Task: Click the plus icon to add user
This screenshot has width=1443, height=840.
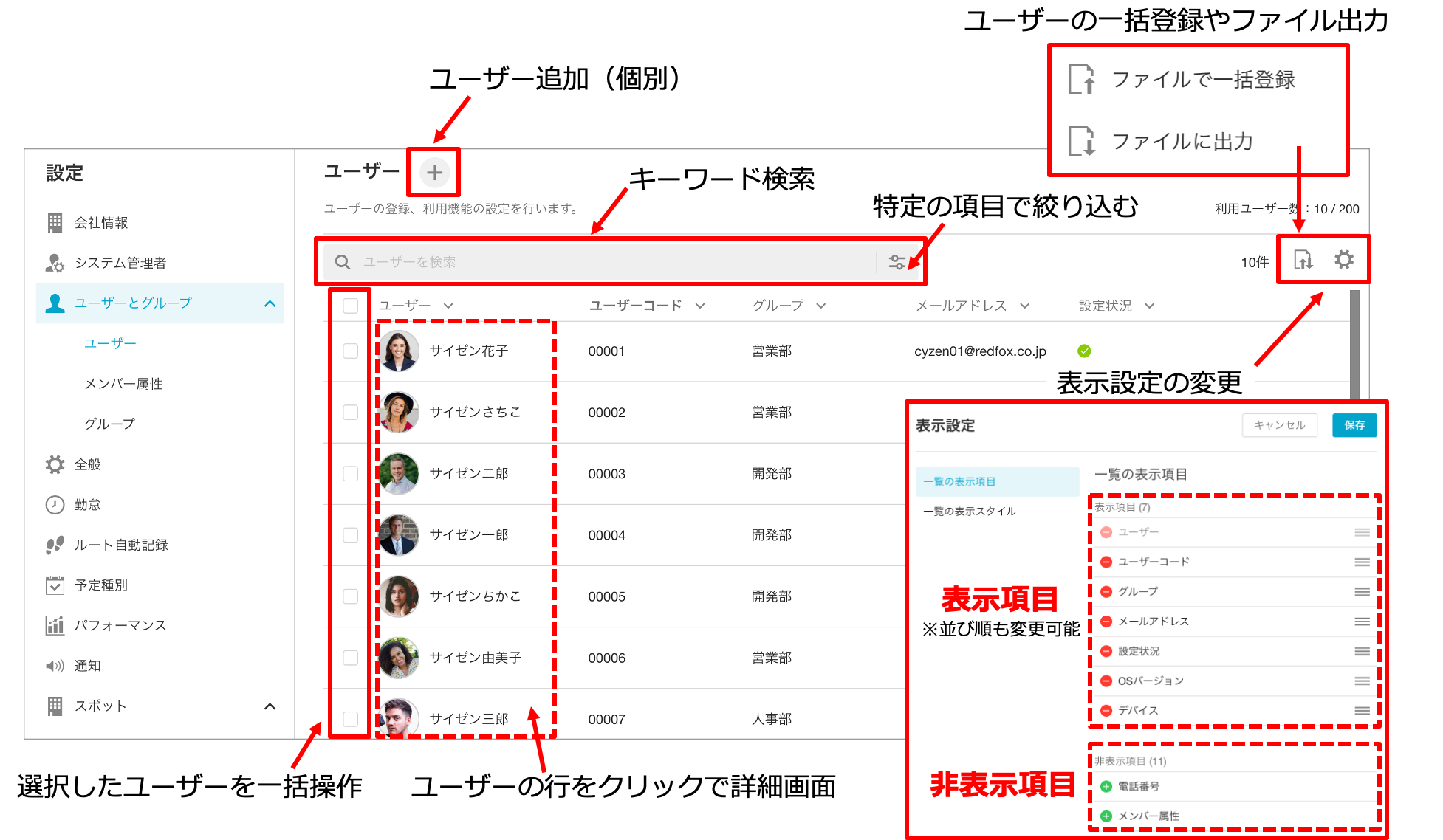Action: pos(434,173)
